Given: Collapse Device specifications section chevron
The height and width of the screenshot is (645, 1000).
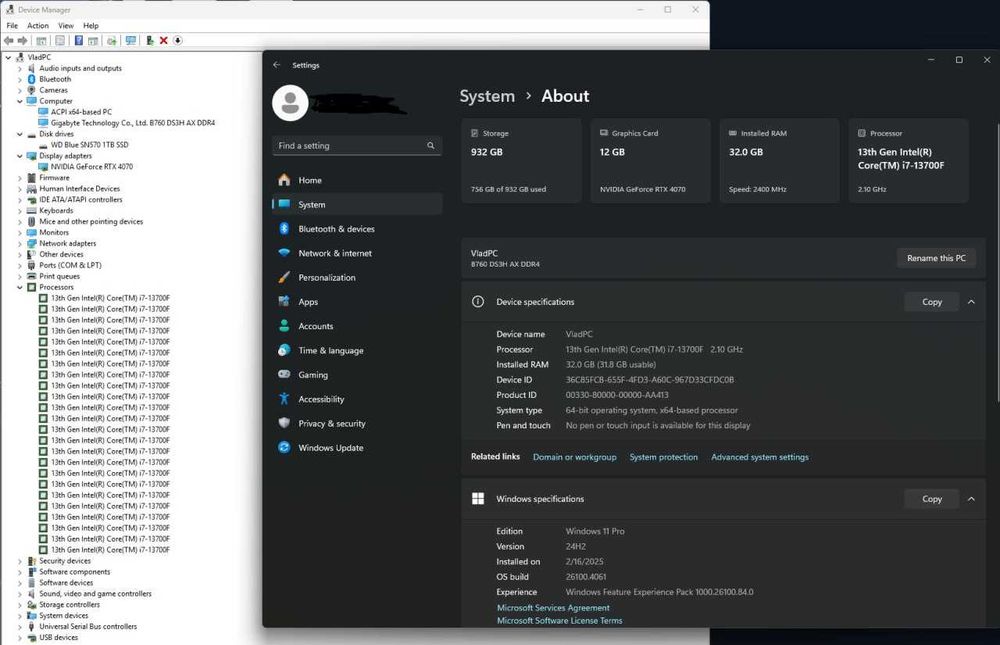Looking at the screenshot, I should [971, 302].
